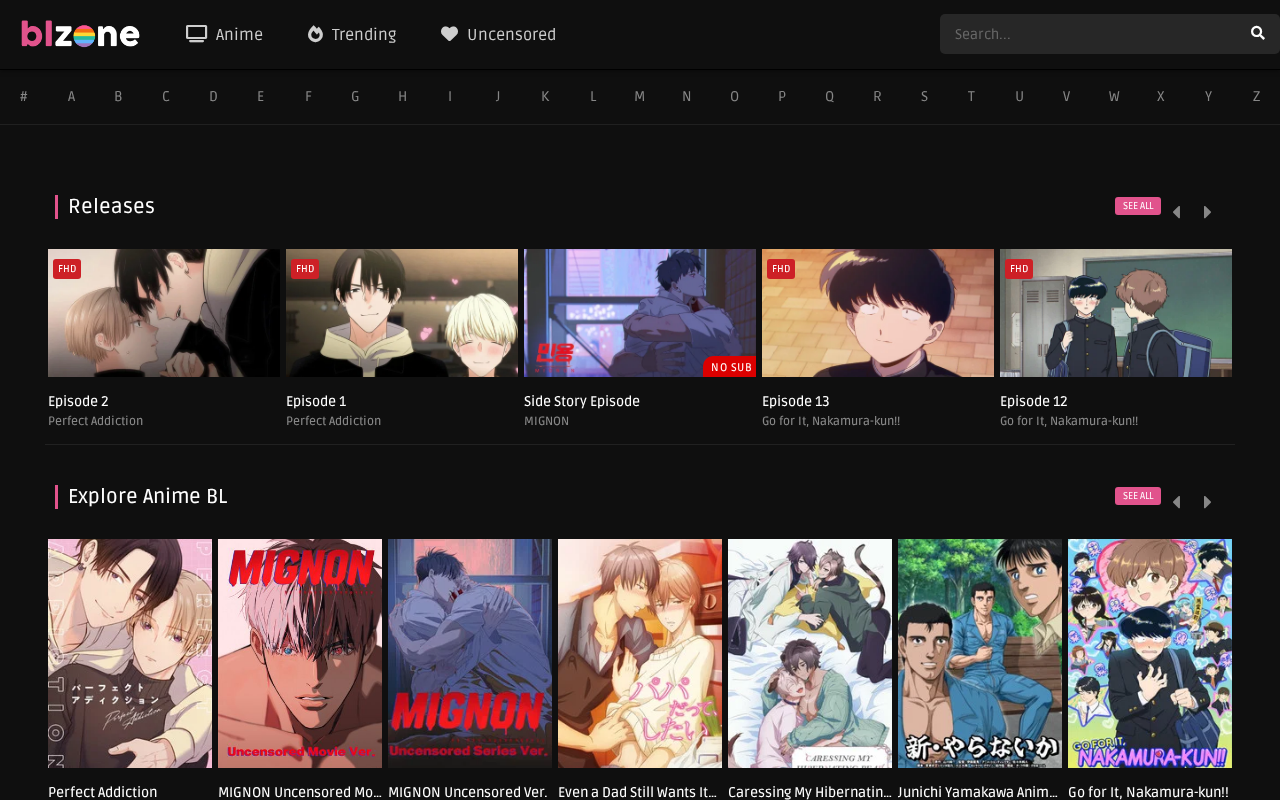This screenshot has width=1280, height=800.
Task: Filter titles by letter M
Action: (x=639, y=97)
